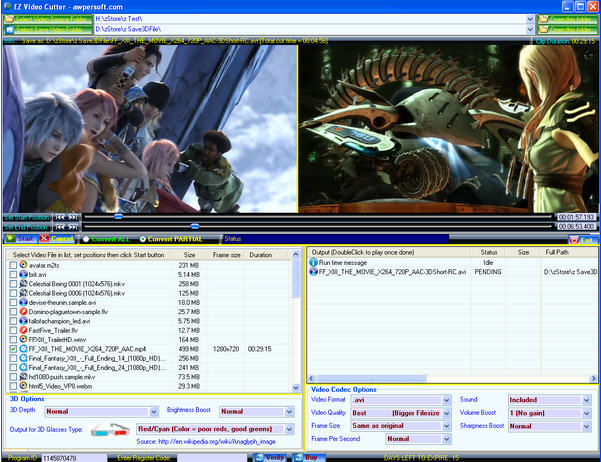Screen dimensions: 601x462
Task: Open the 3D Depth dropdown
Action: [100, 411]
